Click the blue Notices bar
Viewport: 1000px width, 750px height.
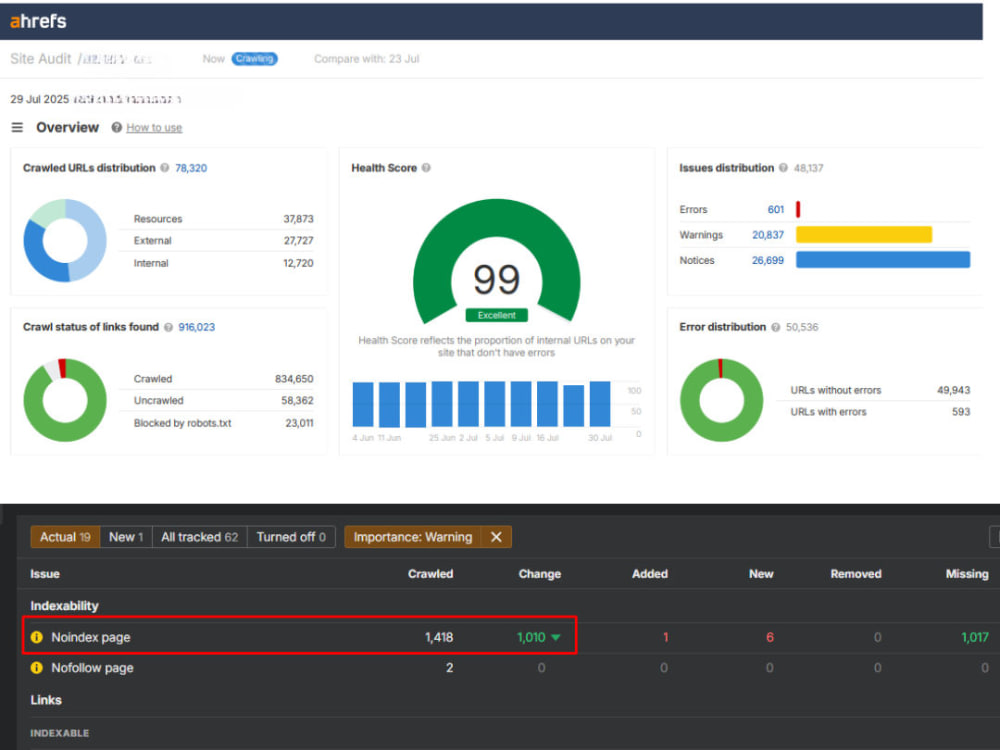pos(883,260)
